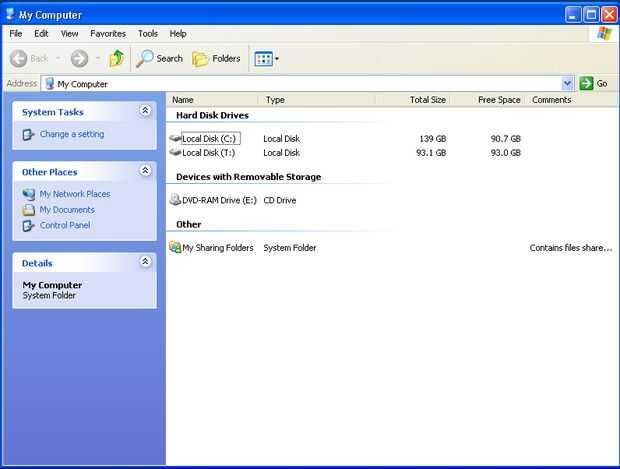Image resolution: width=620 pixels, height=469 pixels.
Task: Sort by the Total Size column header
Action: (x=412, y=100)
